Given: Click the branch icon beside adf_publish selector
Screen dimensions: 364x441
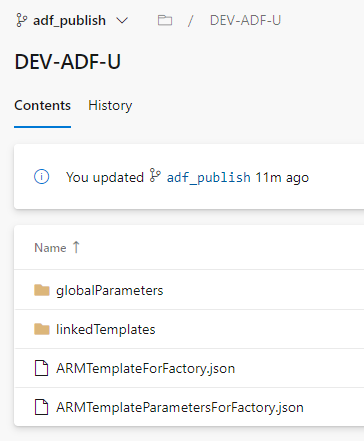Looking at the screenshot, I should pos(21,20).
